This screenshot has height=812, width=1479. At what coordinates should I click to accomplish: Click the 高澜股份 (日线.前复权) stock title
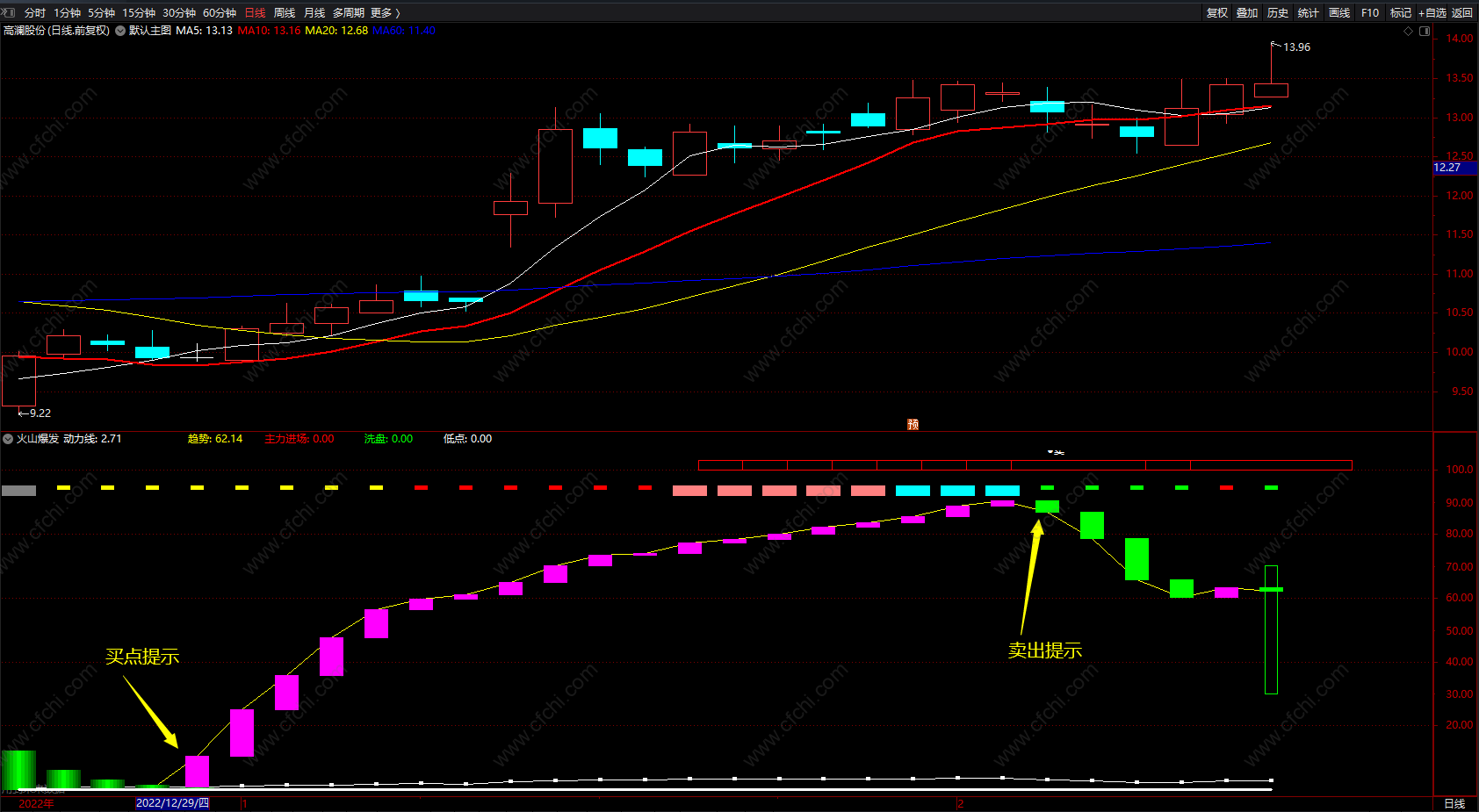point(56,31)
